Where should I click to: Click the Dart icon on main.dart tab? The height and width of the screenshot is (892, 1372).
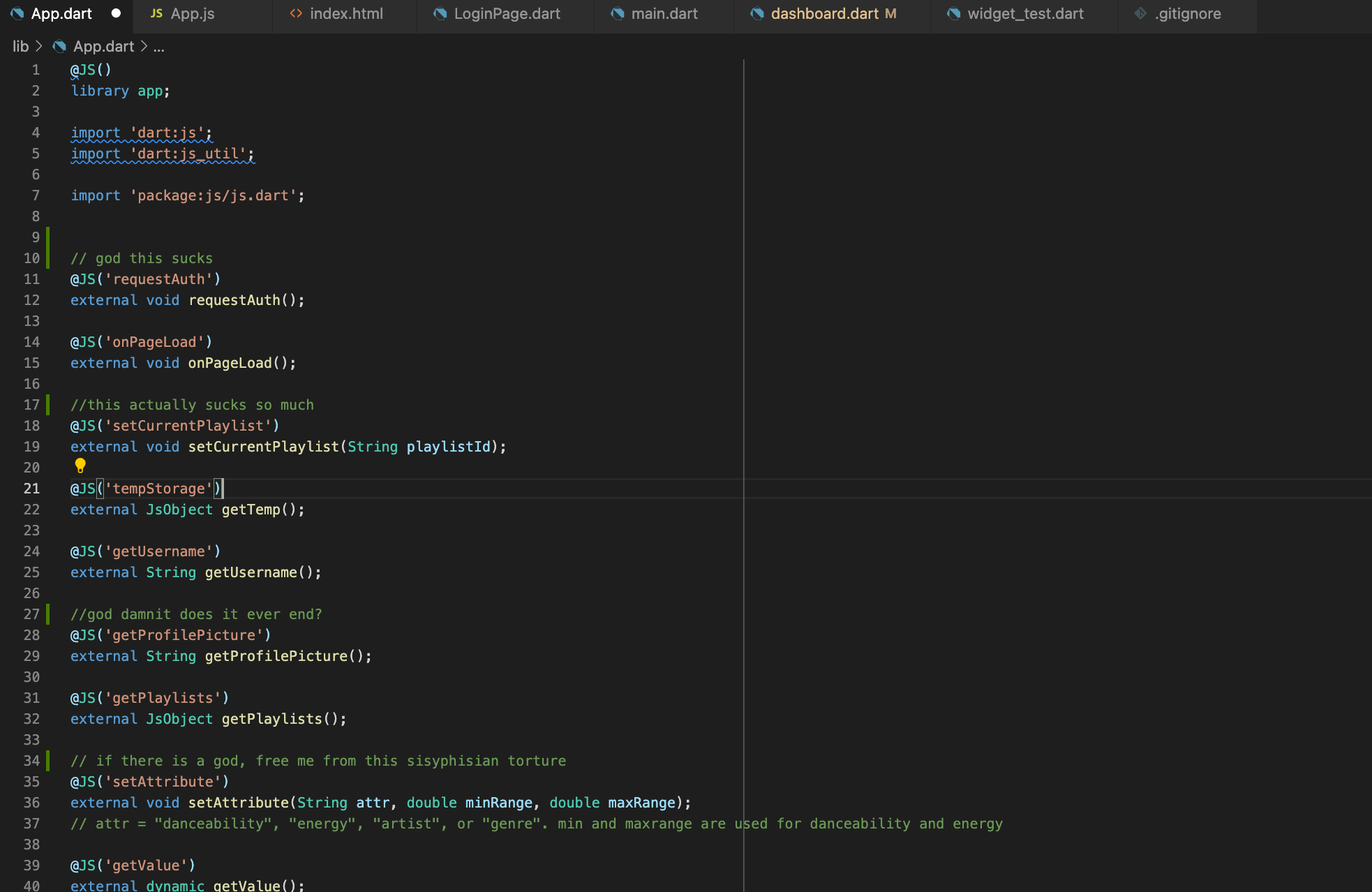click(x=617, y=13)
